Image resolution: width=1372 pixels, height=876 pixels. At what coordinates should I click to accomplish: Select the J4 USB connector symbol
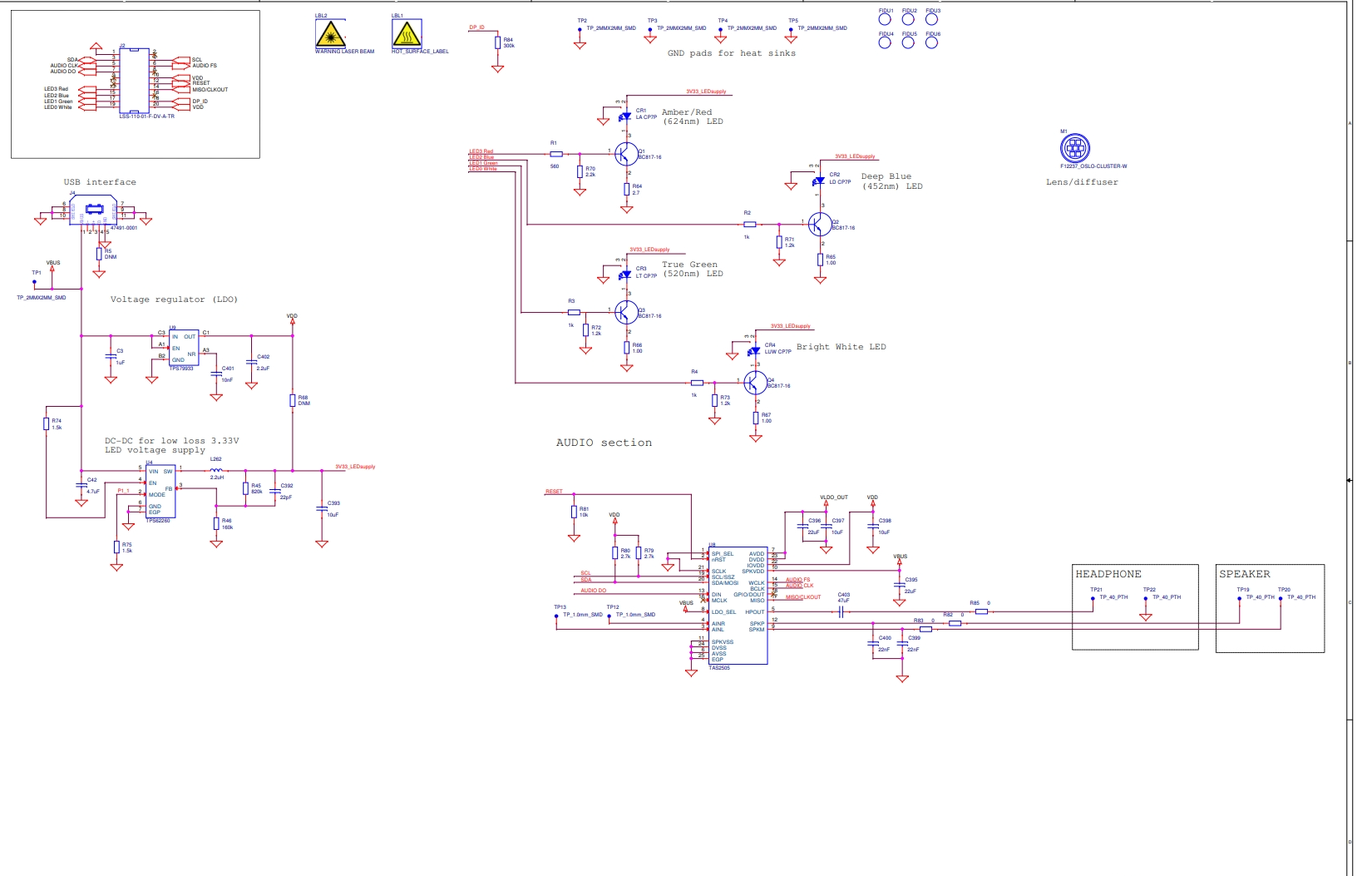click(x=93, y=210)
